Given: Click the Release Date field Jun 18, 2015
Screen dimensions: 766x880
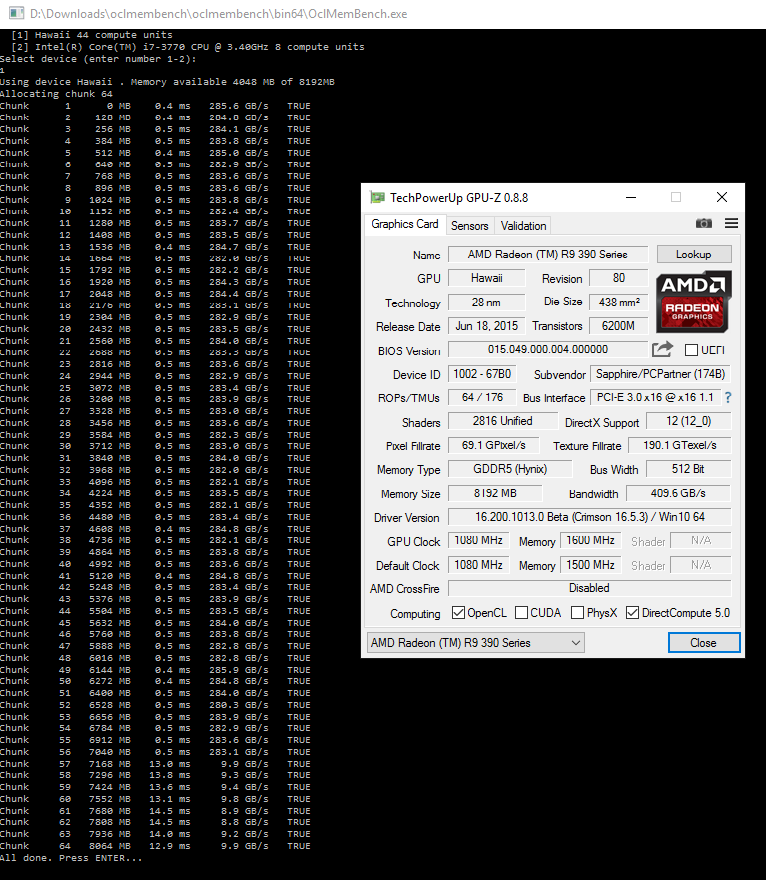Looking at the screenshot, I should [487, 326].
